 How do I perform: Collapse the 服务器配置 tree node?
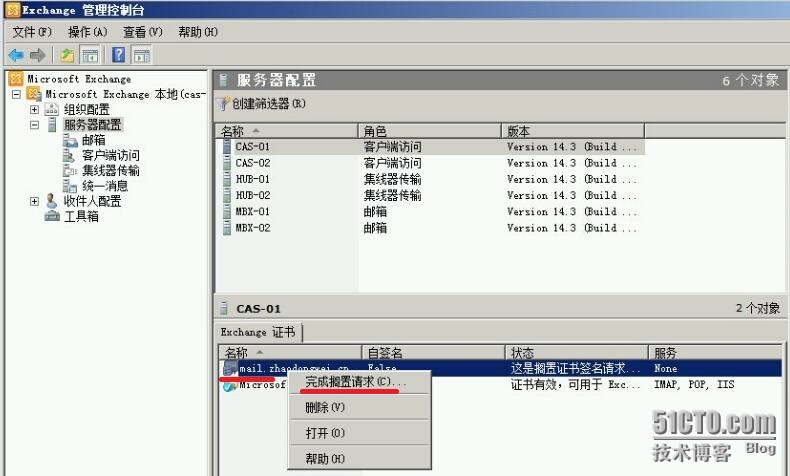pyautogui.click(x=34, y=124)
